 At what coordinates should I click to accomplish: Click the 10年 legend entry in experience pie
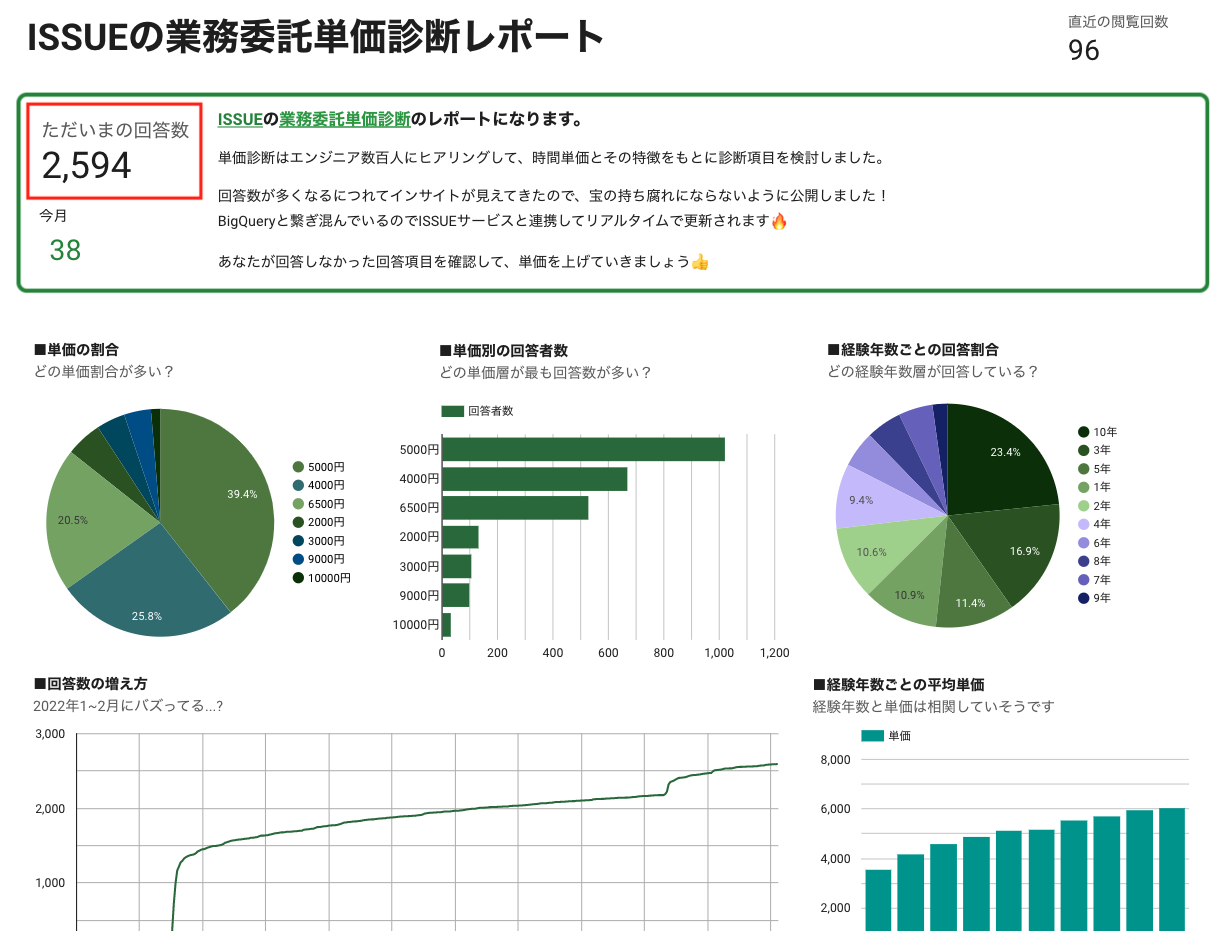point(1097,432)
